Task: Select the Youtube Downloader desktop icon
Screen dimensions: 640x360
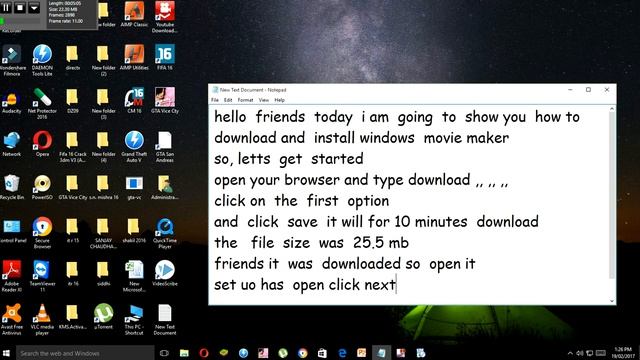Action: click(165, 16)
